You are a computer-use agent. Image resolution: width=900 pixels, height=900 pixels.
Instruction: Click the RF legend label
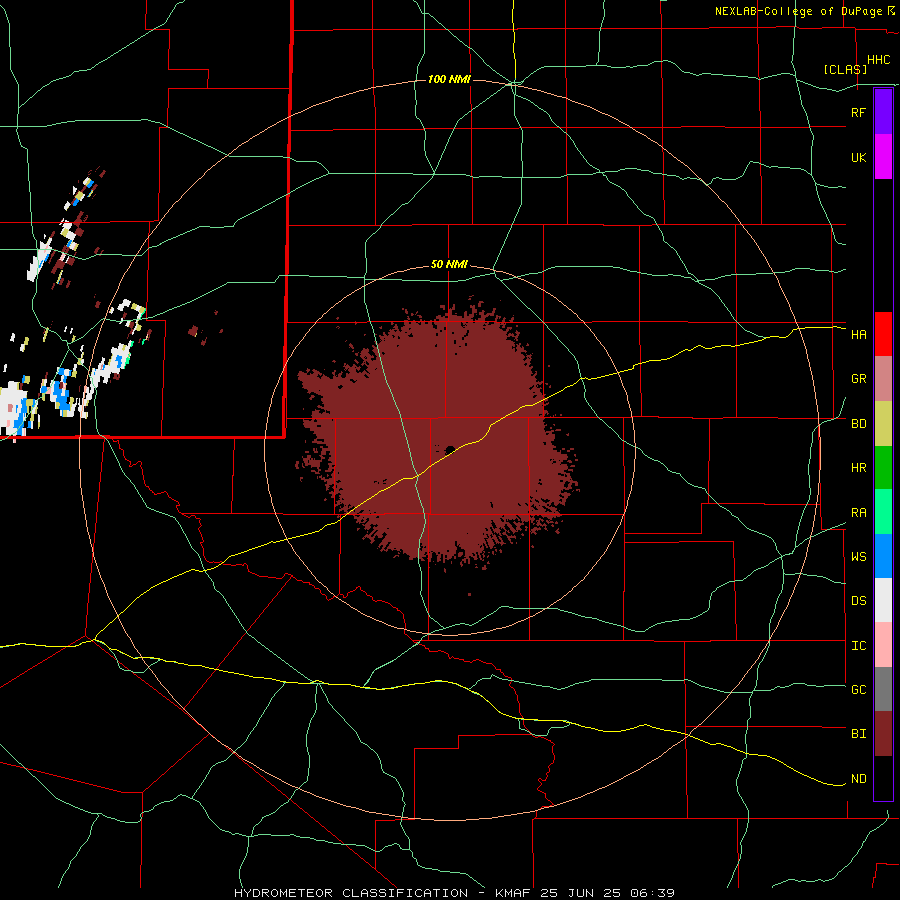pyautogui.click(x=858, y=112)
